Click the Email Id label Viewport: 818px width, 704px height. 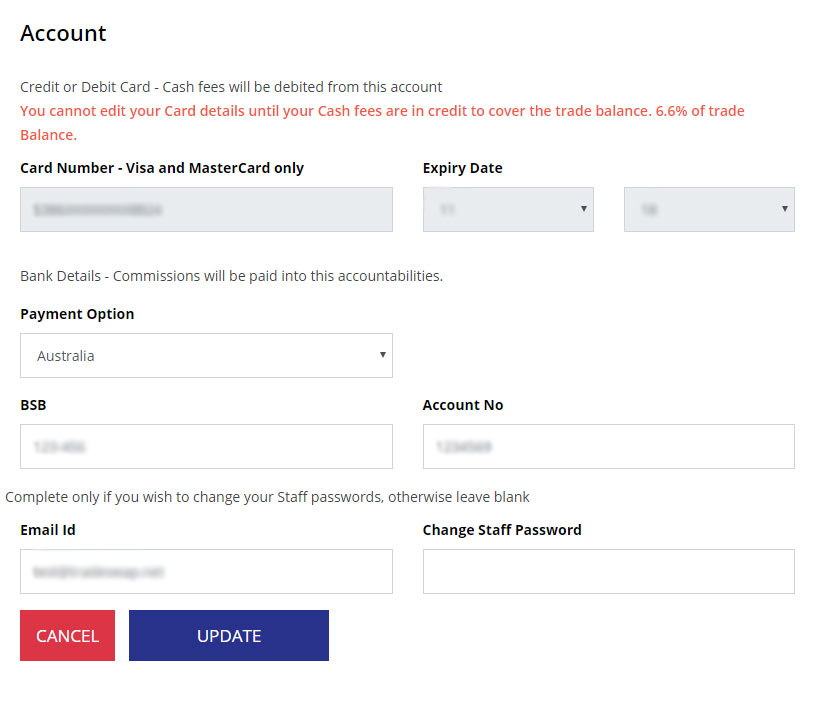[x=48, y=530]
